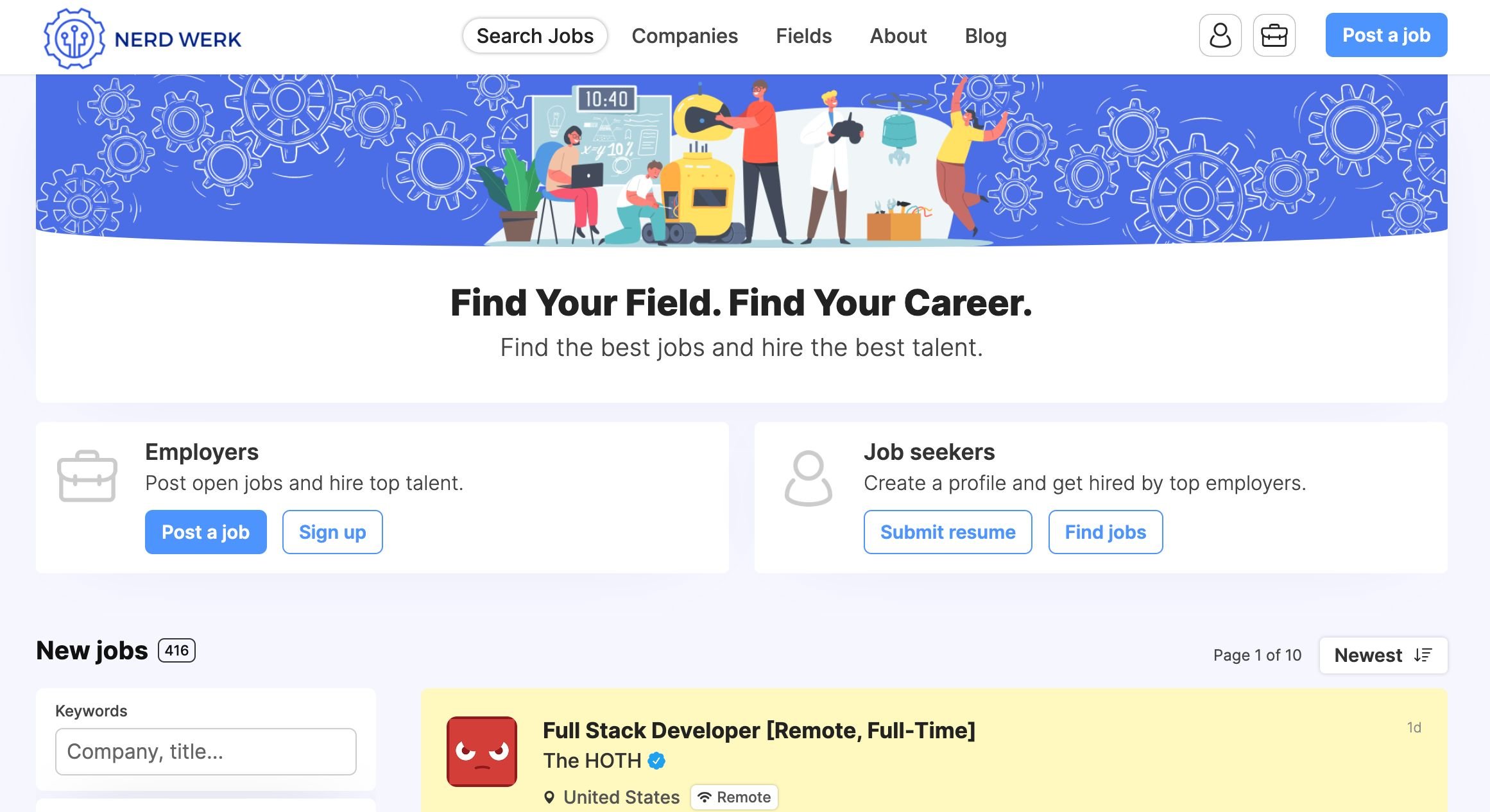Click the verified badge next to The HOTH
Viewport: 1490px width, 812px height.
click(656, 761)
